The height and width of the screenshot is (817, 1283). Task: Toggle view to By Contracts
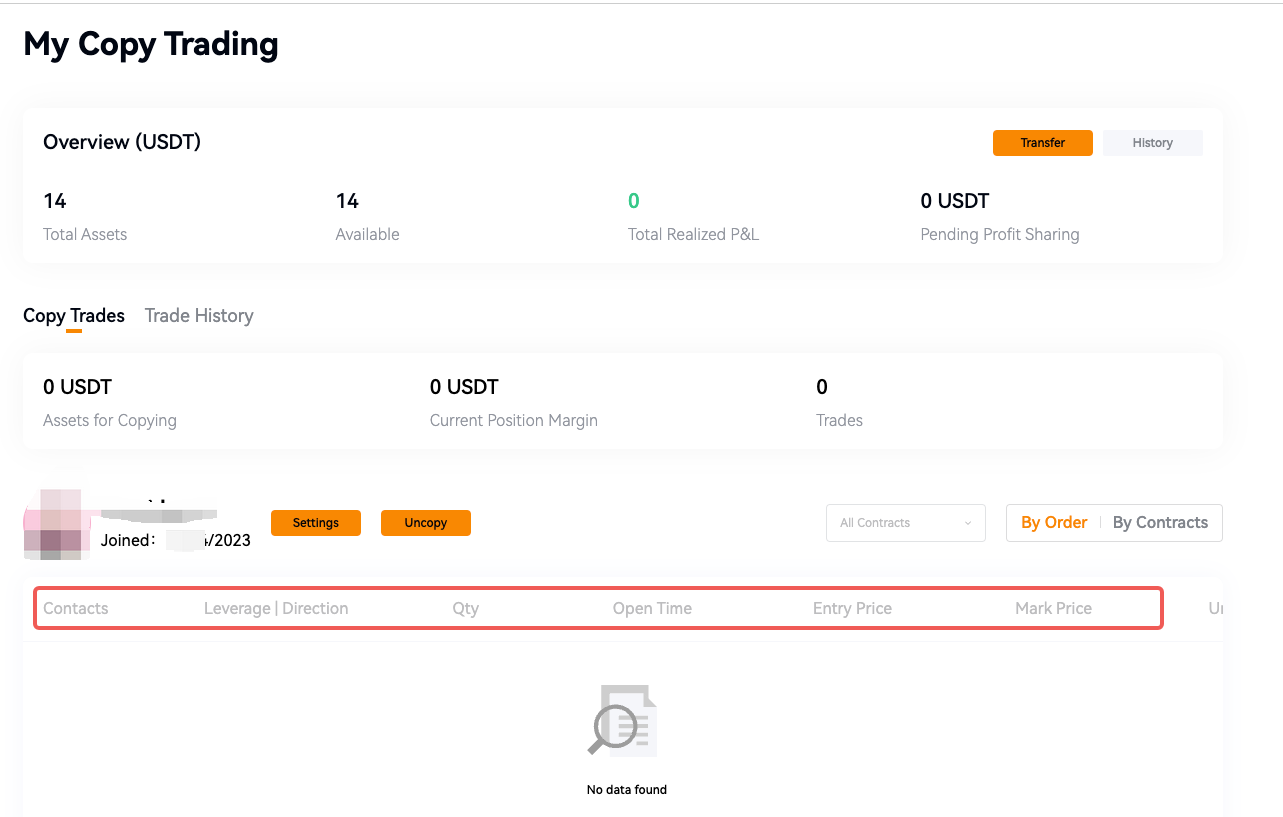click(x=1160, y=523)
